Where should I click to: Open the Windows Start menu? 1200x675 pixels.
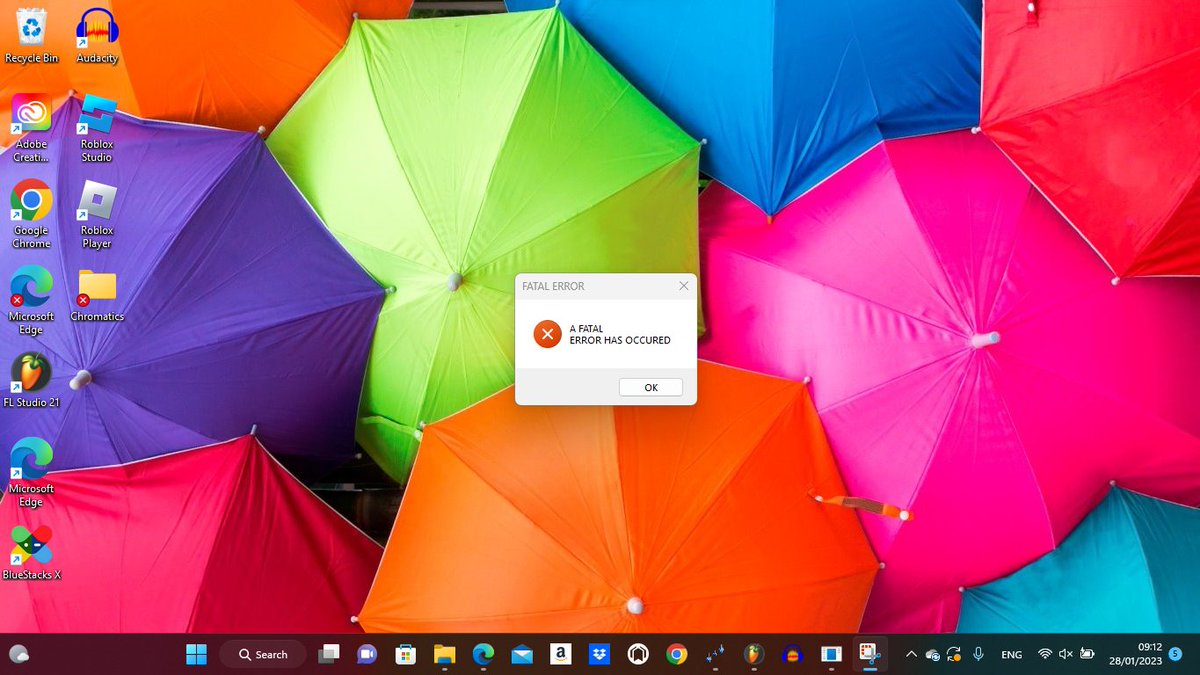point(196,654)
